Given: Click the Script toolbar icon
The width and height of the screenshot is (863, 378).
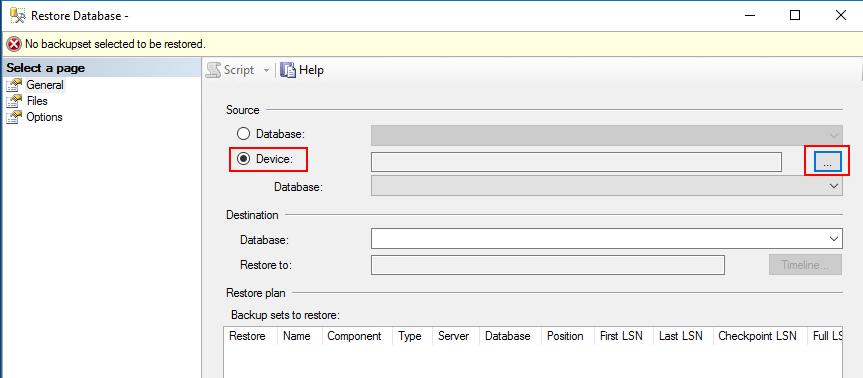Looking at the screenshot, I should point(214,70).
